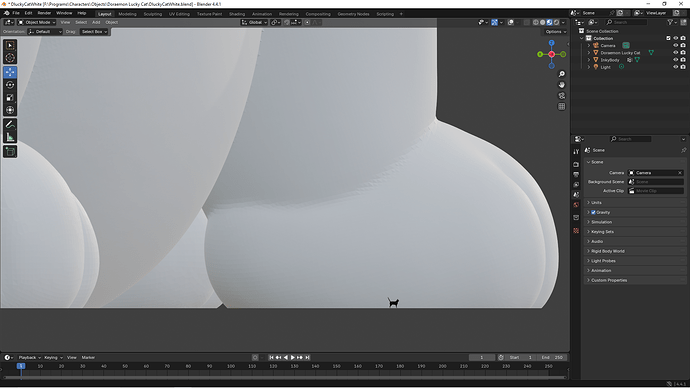
Task: Play the animation forward
Action: [x=293, y=357]
